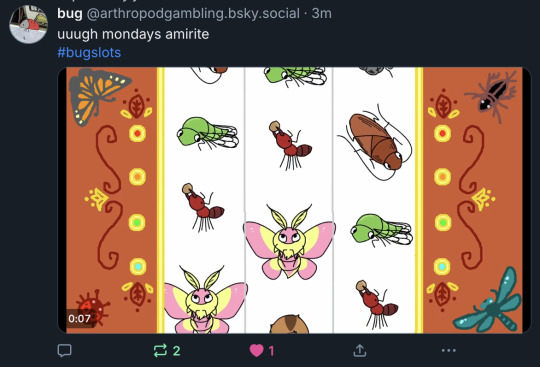Click the red ant on the middle reel
Viewport: 540px width, 367px height.
[x=290, y=145]
